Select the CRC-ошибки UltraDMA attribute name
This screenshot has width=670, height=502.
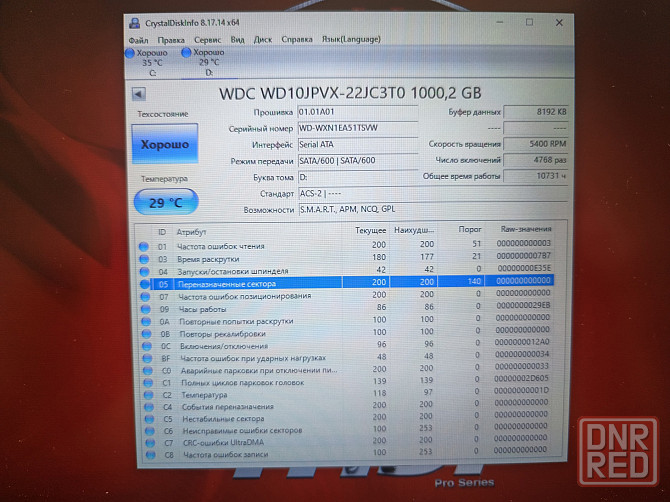click(x=223, y=443)
